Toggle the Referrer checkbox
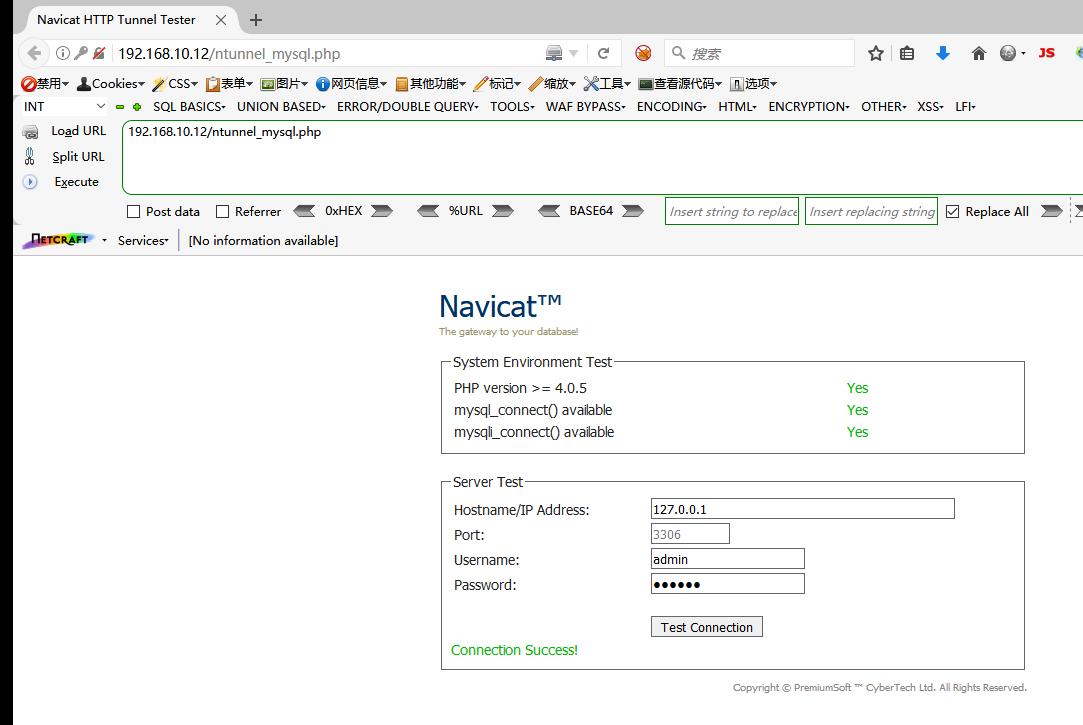The image size is (1083, 725). [x=222, y=211]
